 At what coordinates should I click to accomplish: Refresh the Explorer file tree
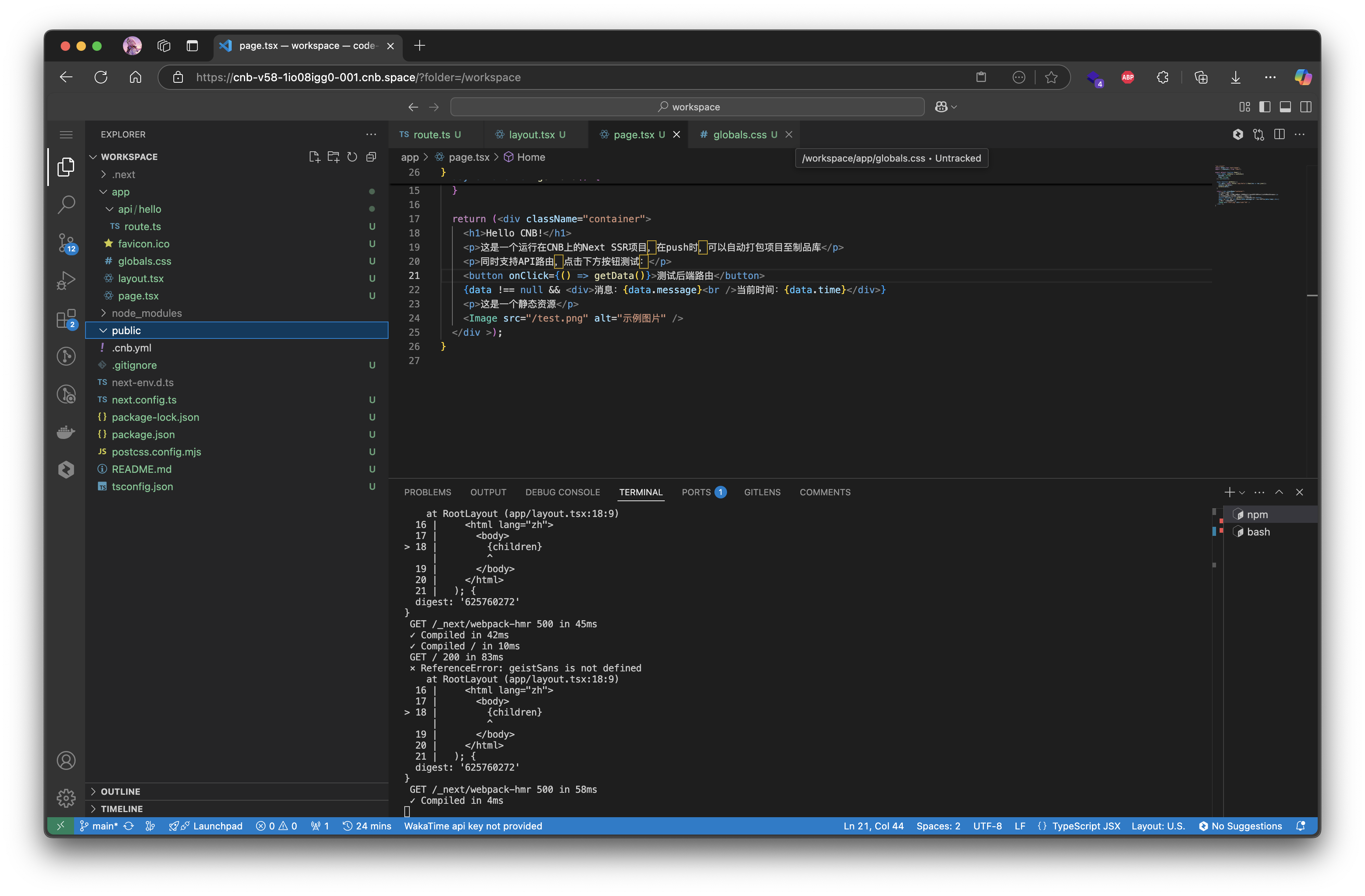coord(352,156)
